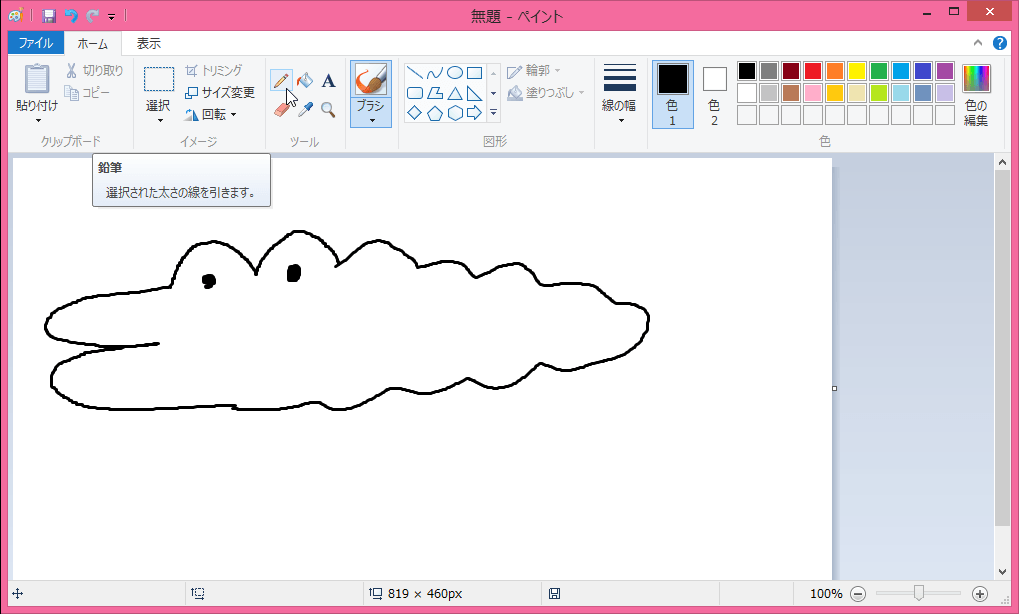Viewport: 1019px width, 614px height.
Task: Open the 塗りつぶし fill dropdown
Action: tap(546, 93)
